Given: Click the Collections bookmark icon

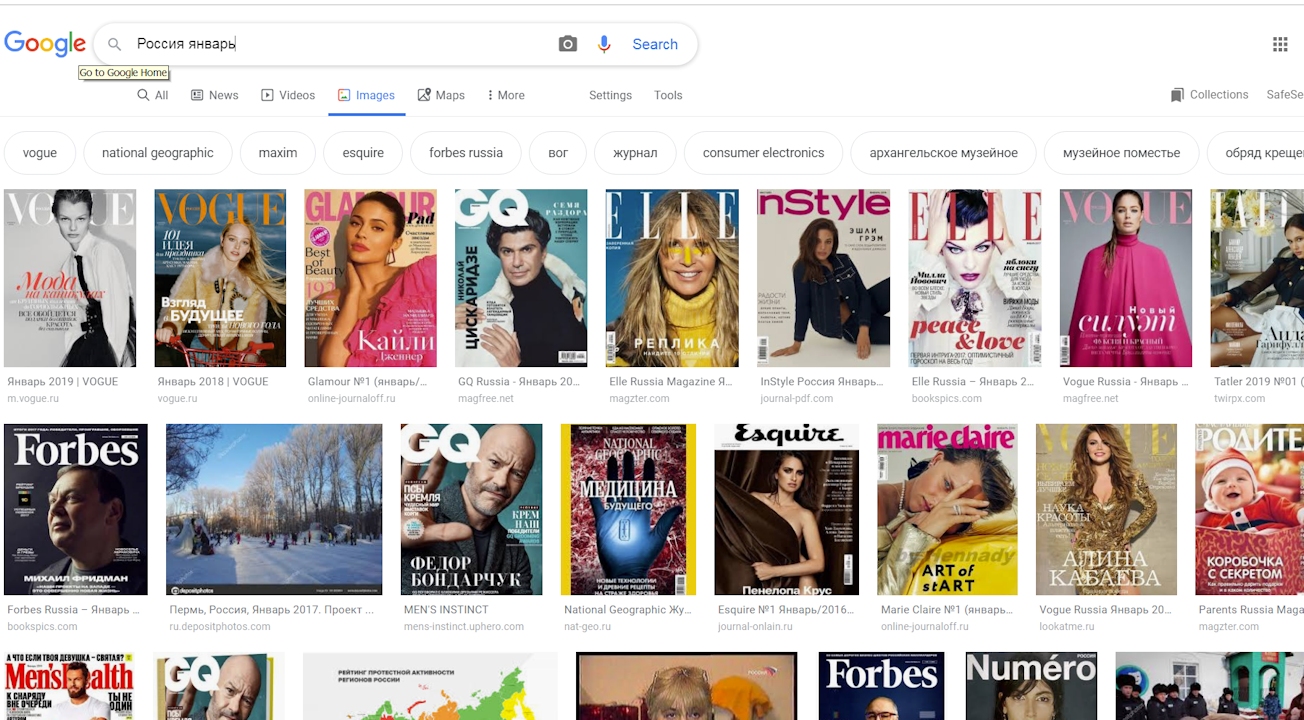Looking at the screenshot, I should (1177, 95).
